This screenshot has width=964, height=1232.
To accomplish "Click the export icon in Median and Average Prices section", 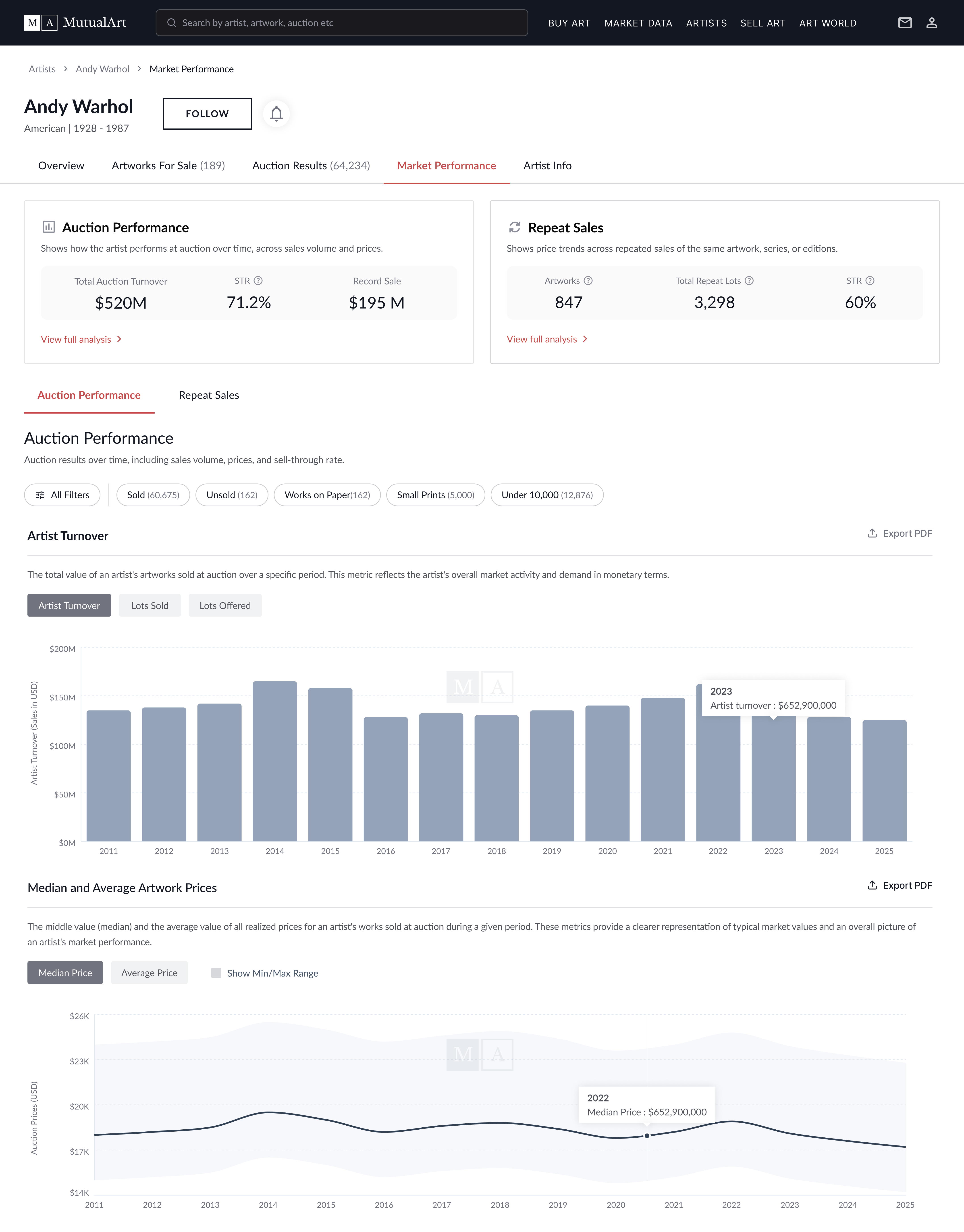I will (x=872, y=885).
